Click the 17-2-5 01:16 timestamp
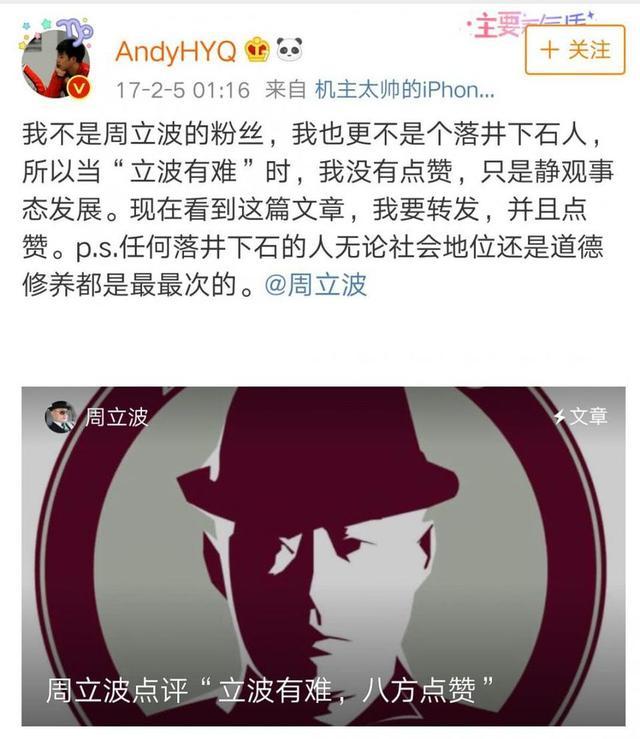 tap(183, 90)
